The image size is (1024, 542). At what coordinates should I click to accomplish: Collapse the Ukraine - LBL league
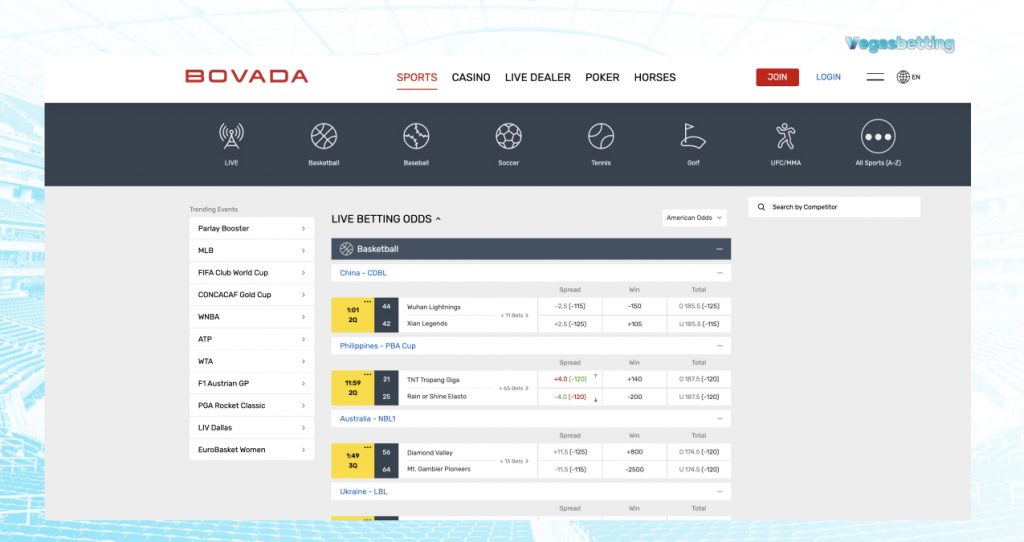720,492
